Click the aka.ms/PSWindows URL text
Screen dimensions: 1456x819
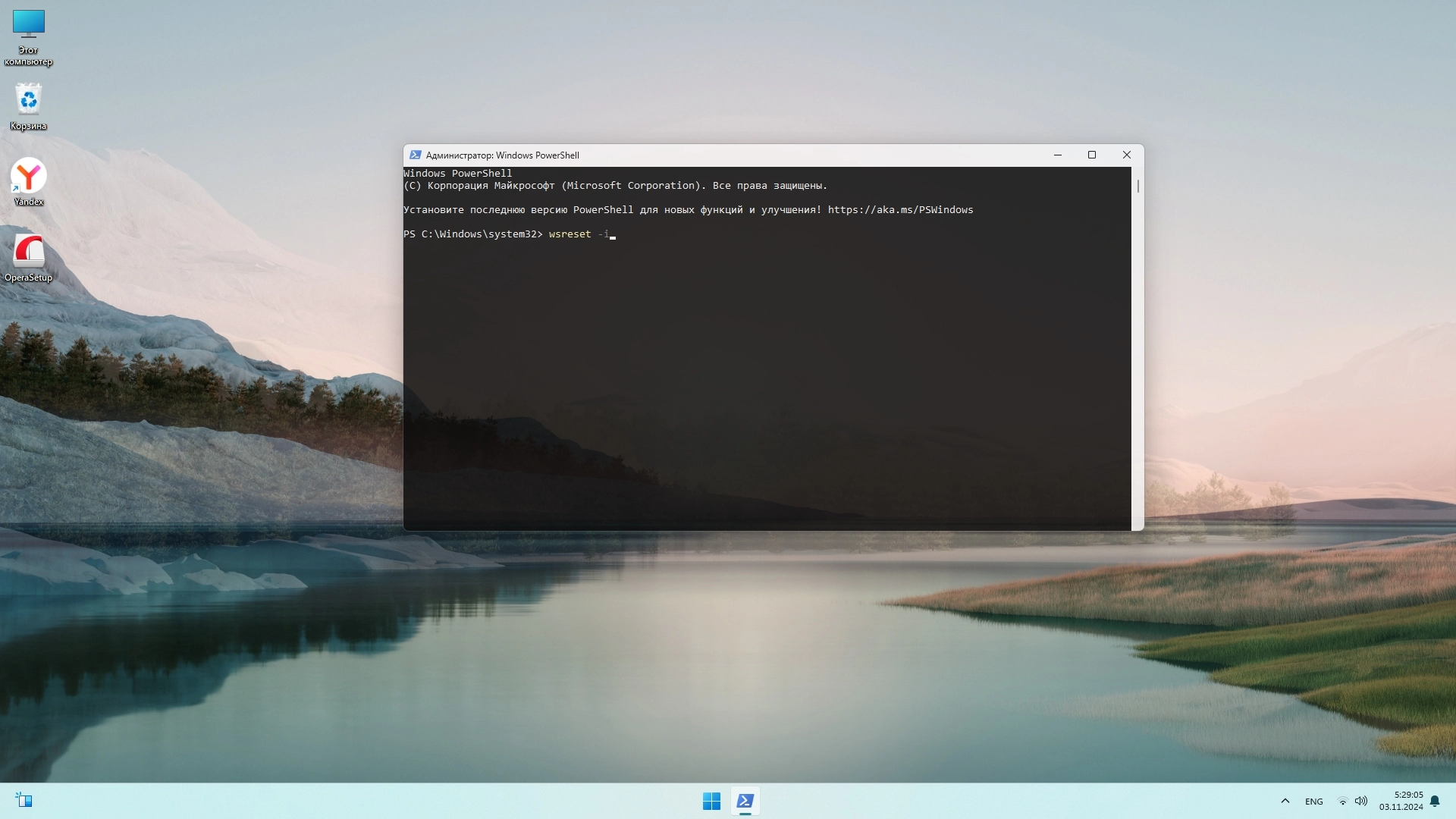pos(900,210)
